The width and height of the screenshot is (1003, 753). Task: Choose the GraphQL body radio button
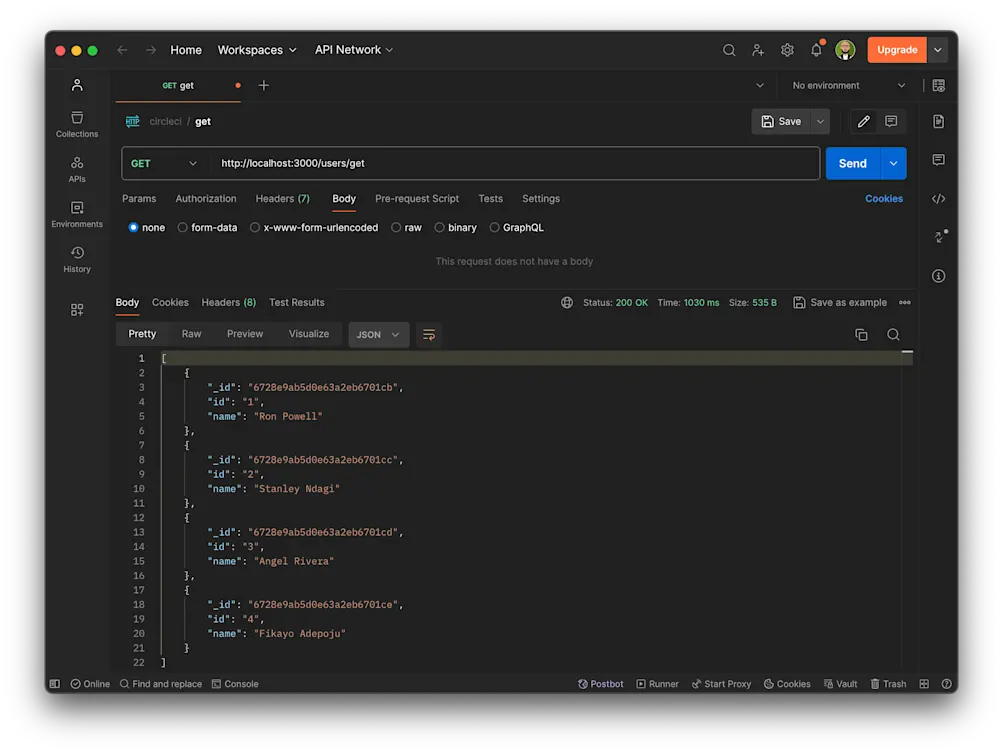tap(495, 228)
